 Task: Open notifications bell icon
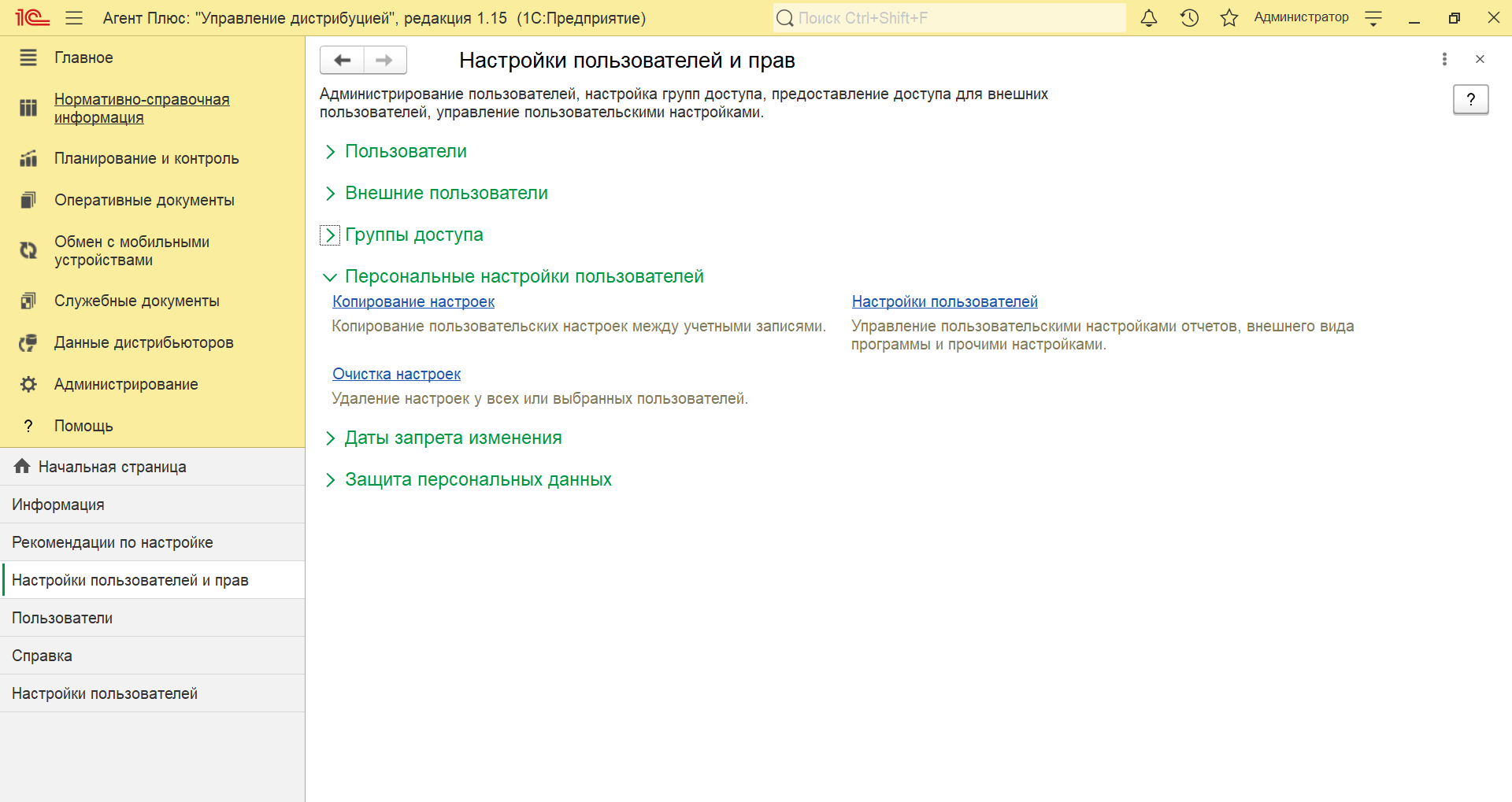1149,18
